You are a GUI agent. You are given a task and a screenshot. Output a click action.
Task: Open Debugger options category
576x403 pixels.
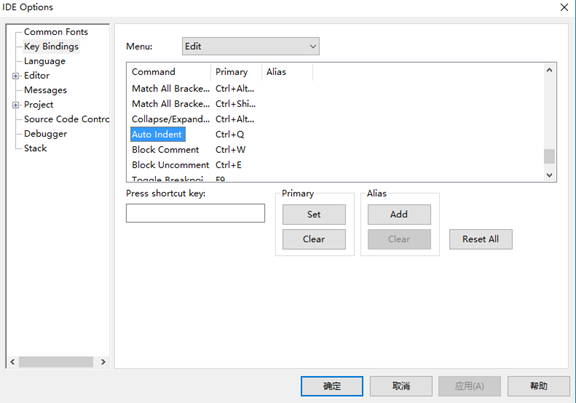pyautogui.click(x=45, y=134)
